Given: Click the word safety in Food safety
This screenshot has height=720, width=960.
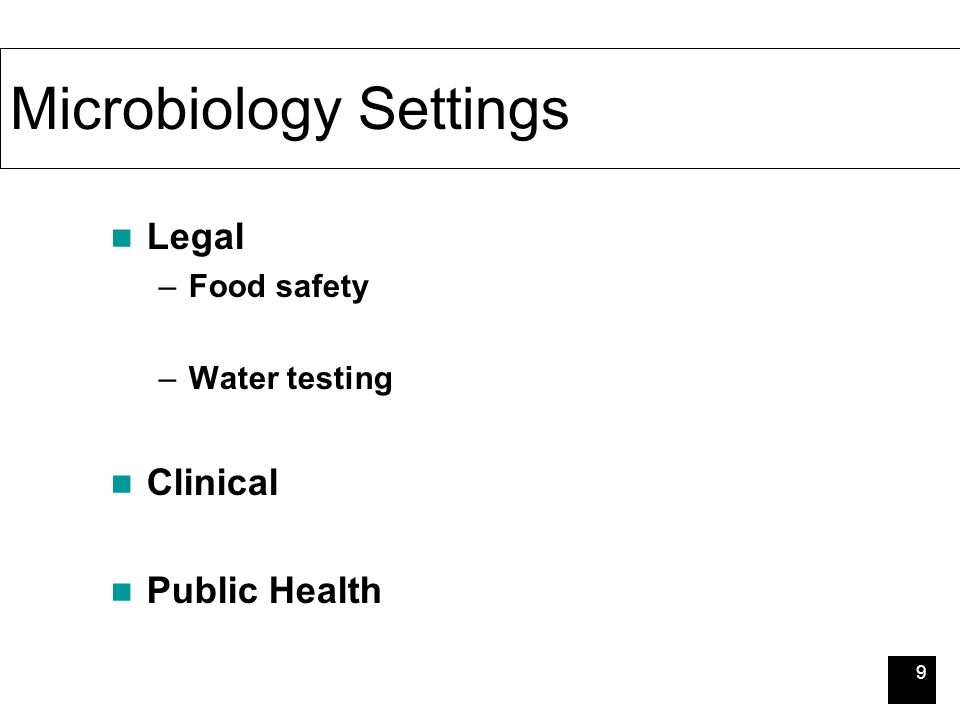Looking at the screenshot, I should (x=322, y=287).
